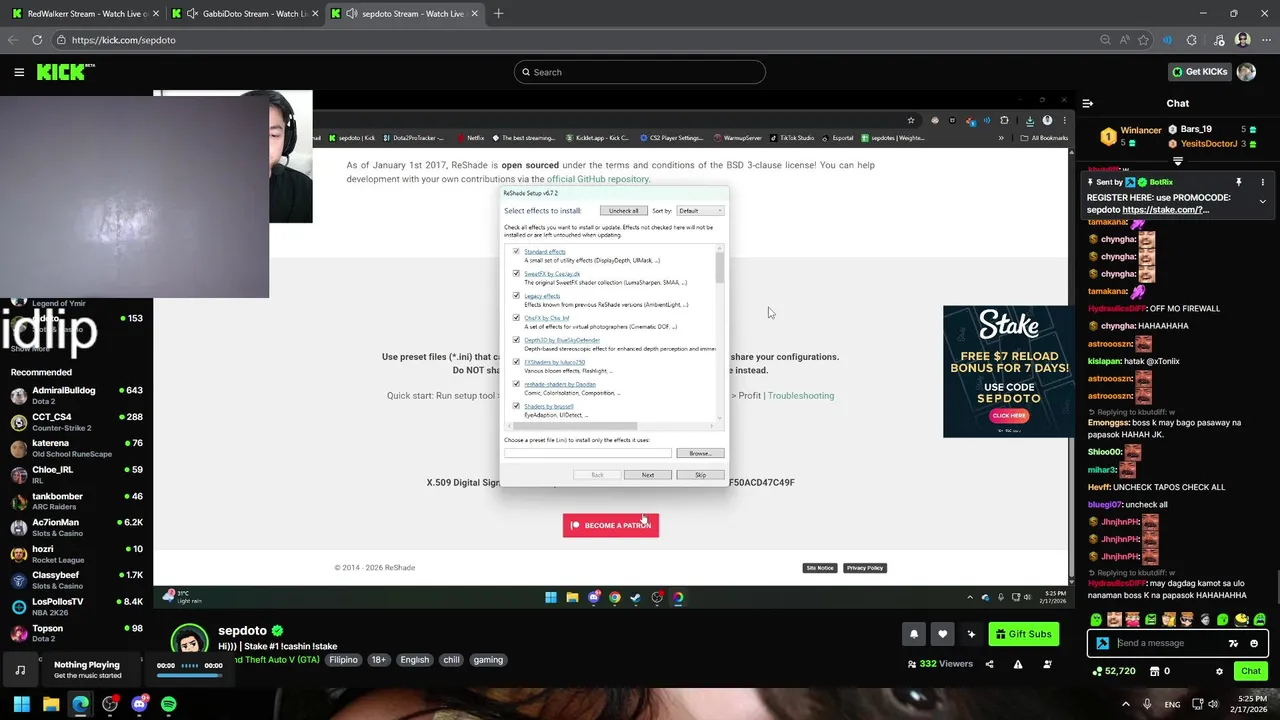
Task: Uncheck SweetFX by CeeJay.dk checkbox
Action: pyautogui.click(x=516, y=273)
